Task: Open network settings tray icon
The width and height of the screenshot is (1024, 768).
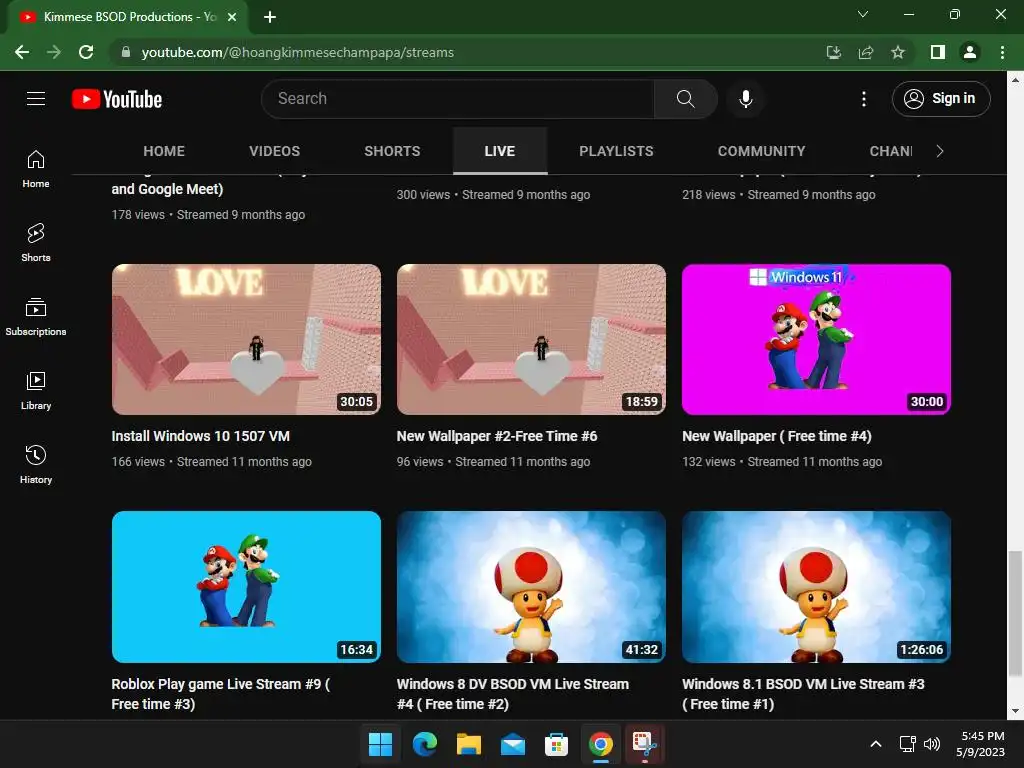Action: coord(907,744)
